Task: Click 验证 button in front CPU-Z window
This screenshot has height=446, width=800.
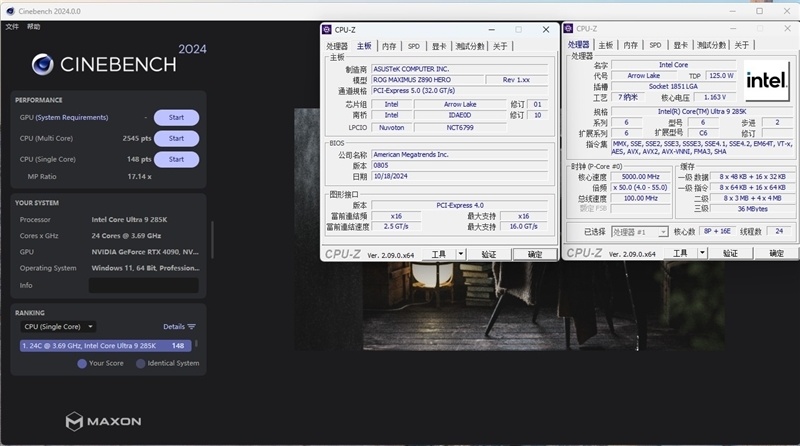Action: click(489, 254)
